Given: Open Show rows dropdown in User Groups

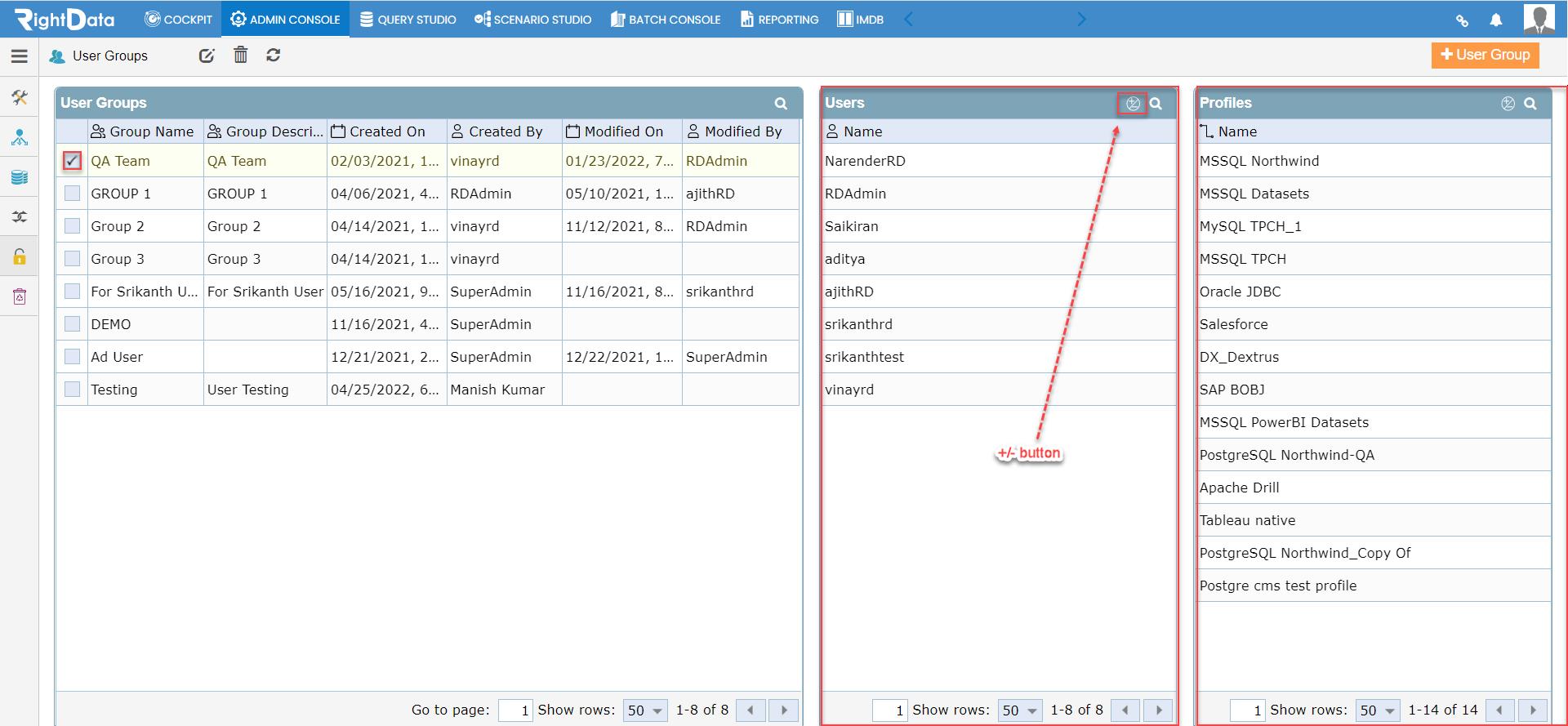Looking at the screenshot, I should [x=645, y=710].
